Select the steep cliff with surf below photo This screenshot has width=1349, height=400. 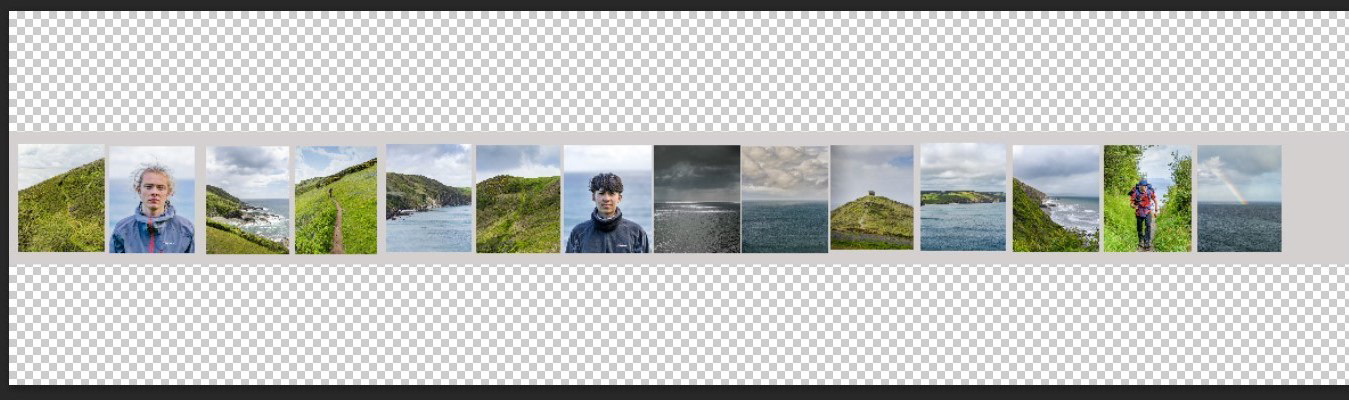coord(1056,198)
